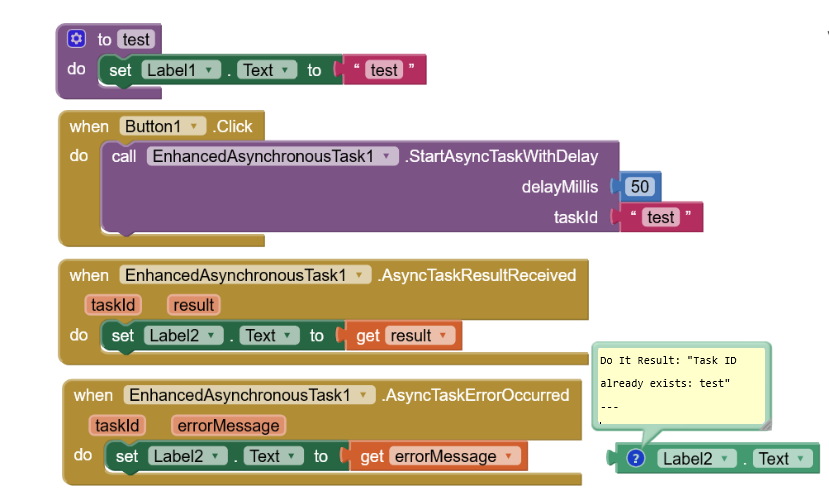Screen dimensions: 829x500
Task: Select the 'to test' procedure block header
Action: [x=108, y=39]
